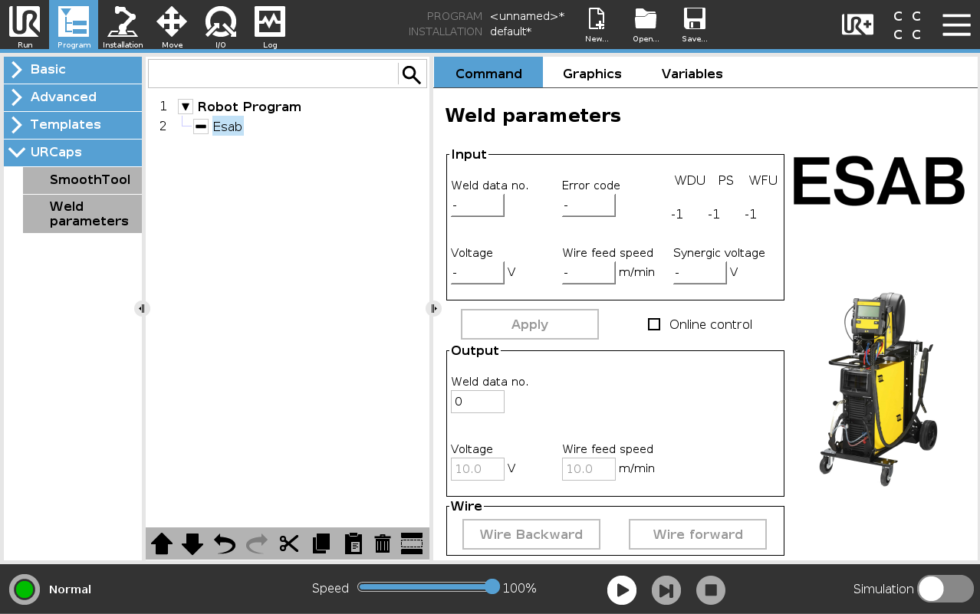
Task: Click the Save program icon
Action: (694, 25)
